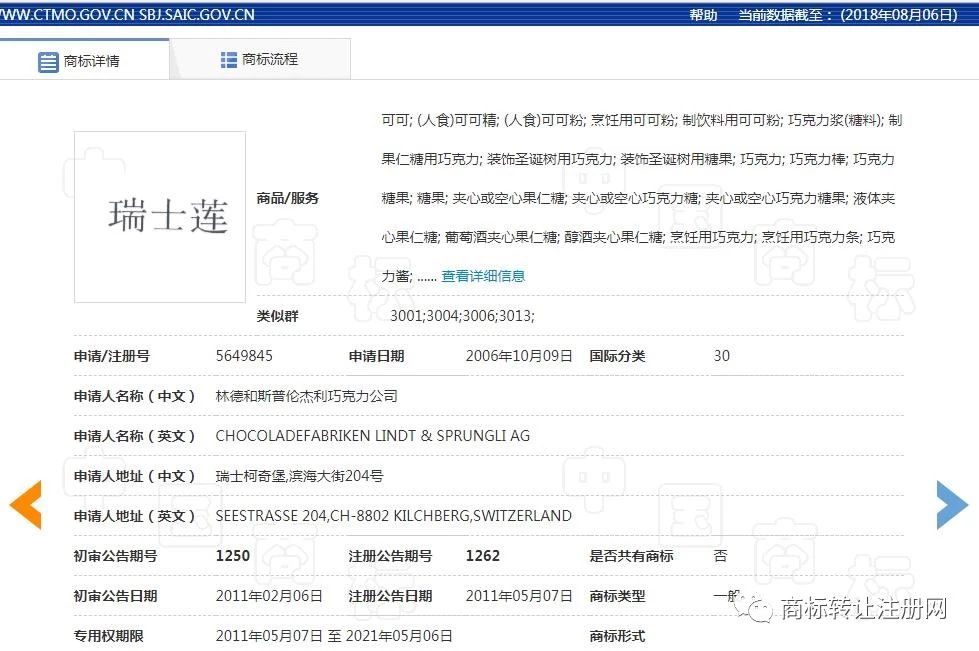Select registration number 5649845
This screenshot has width=979, height=651.
(x=244, y=356)
